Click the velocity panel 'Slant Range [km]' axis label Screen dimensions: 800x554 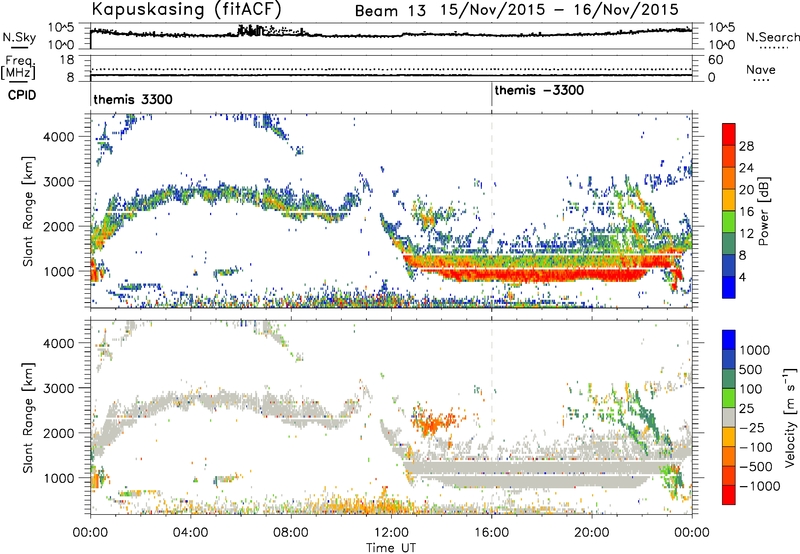pos(28,417)
